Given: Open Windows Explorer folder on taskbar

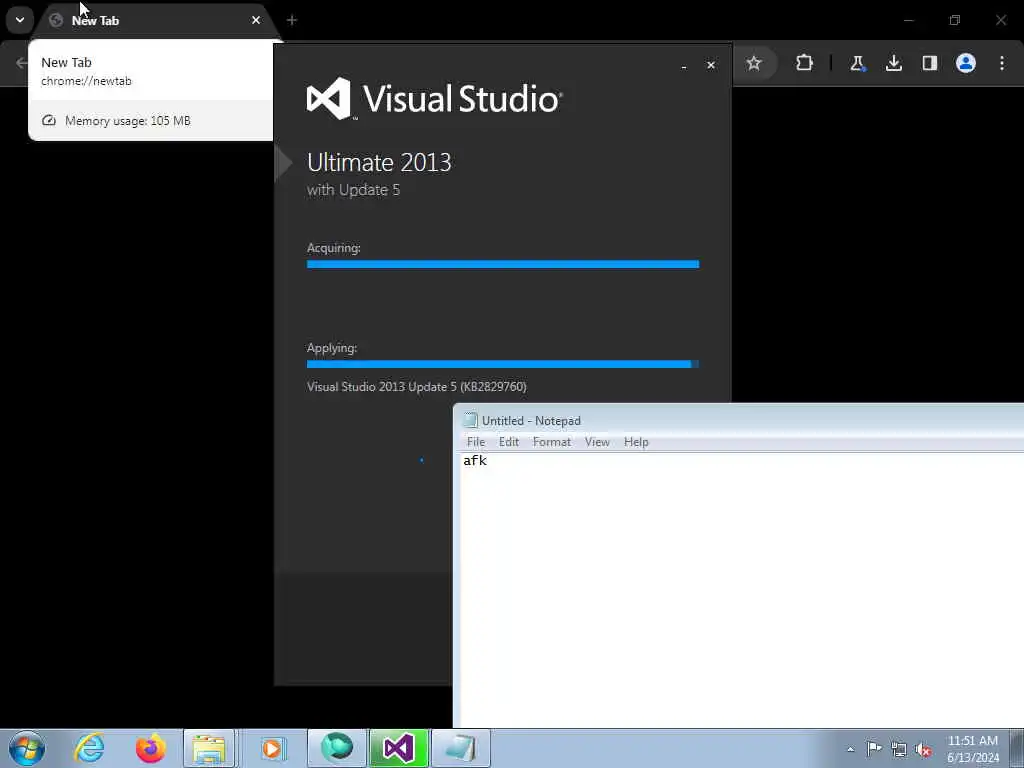Looking at the screenshot, I should tap(209, 748).
